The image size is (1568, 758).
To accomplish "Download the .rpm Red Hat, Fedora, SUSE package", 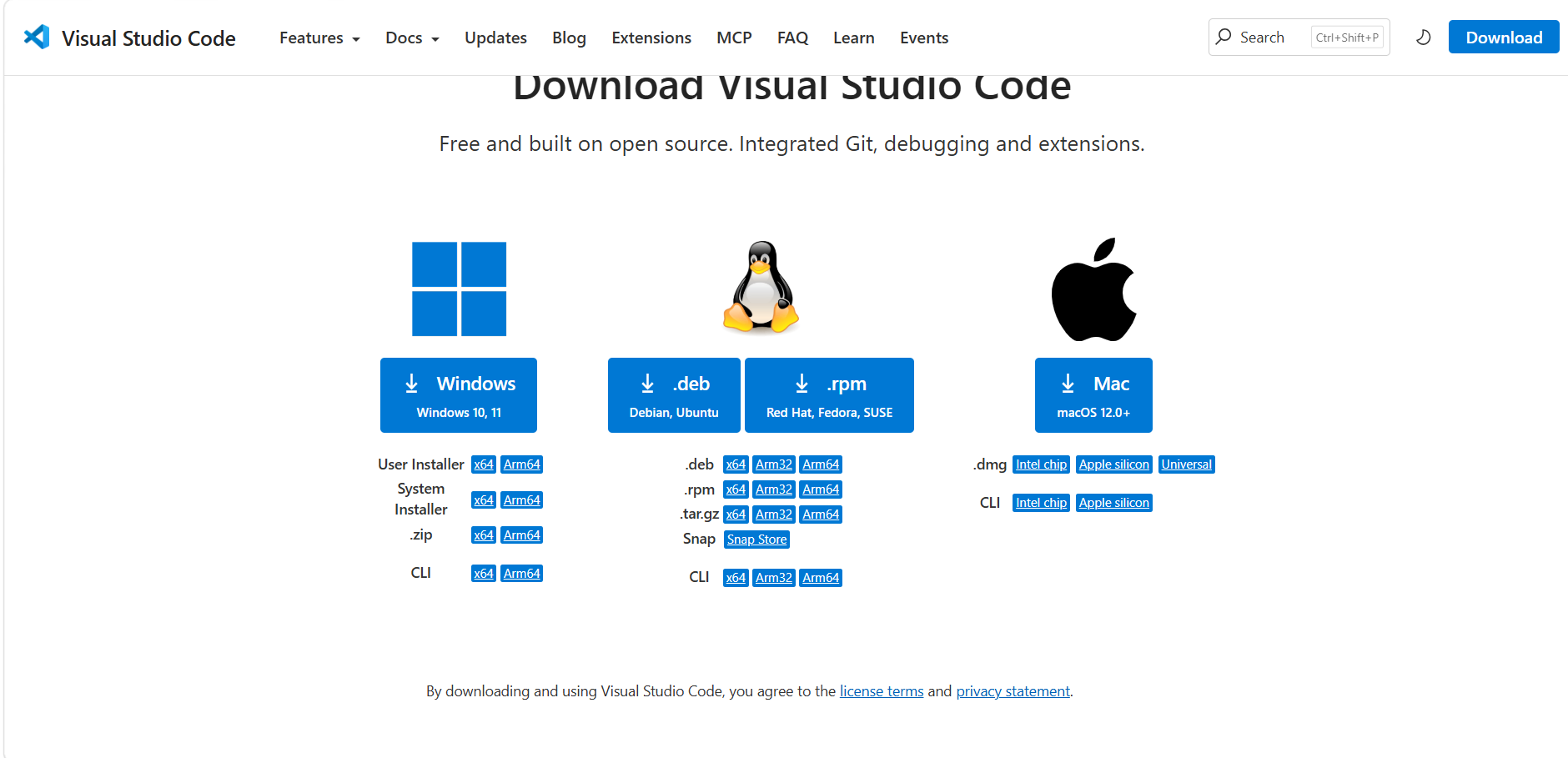I will pos(829,395).
